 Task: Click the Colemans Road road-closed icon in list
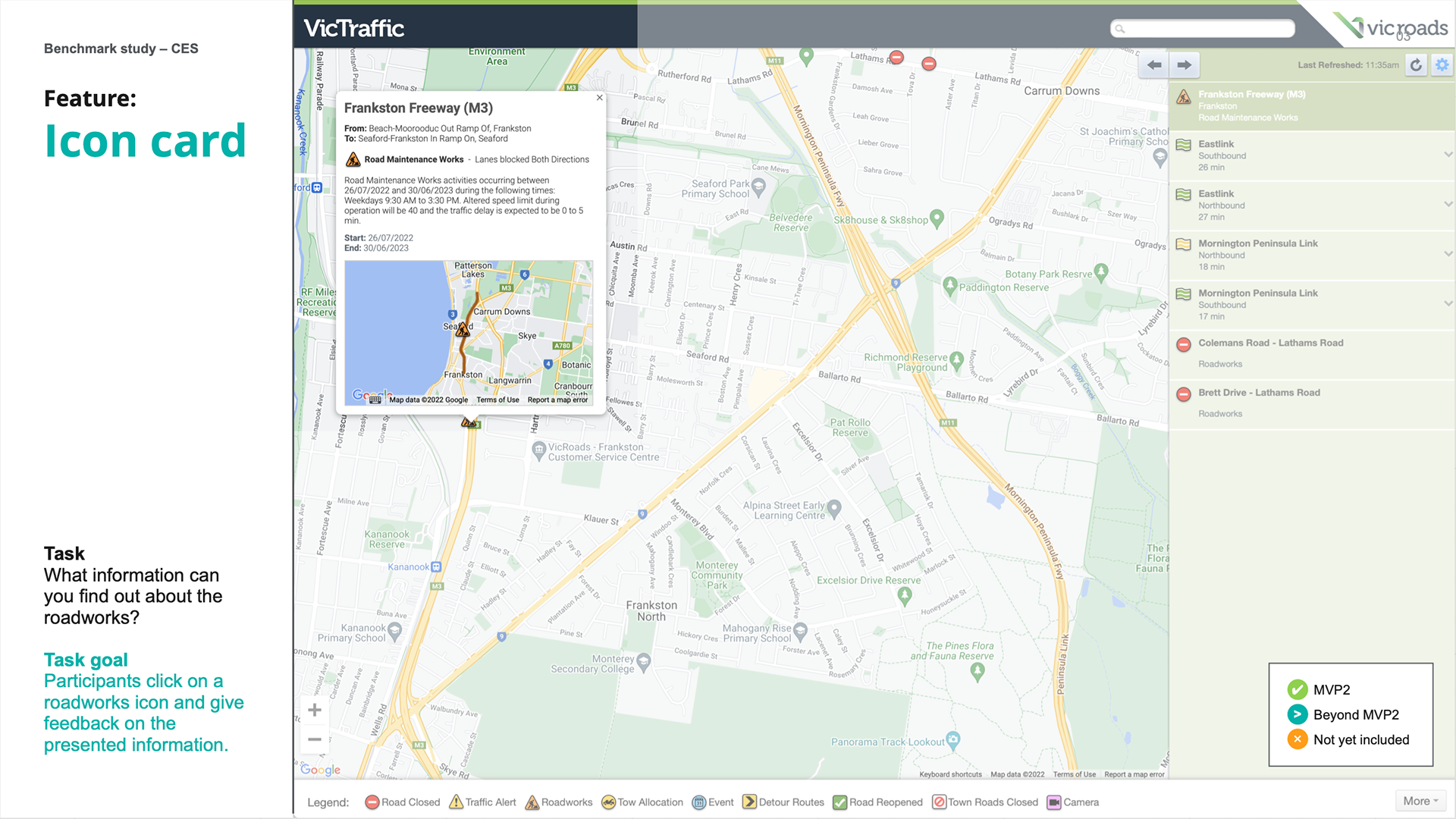click(1183, 344)
